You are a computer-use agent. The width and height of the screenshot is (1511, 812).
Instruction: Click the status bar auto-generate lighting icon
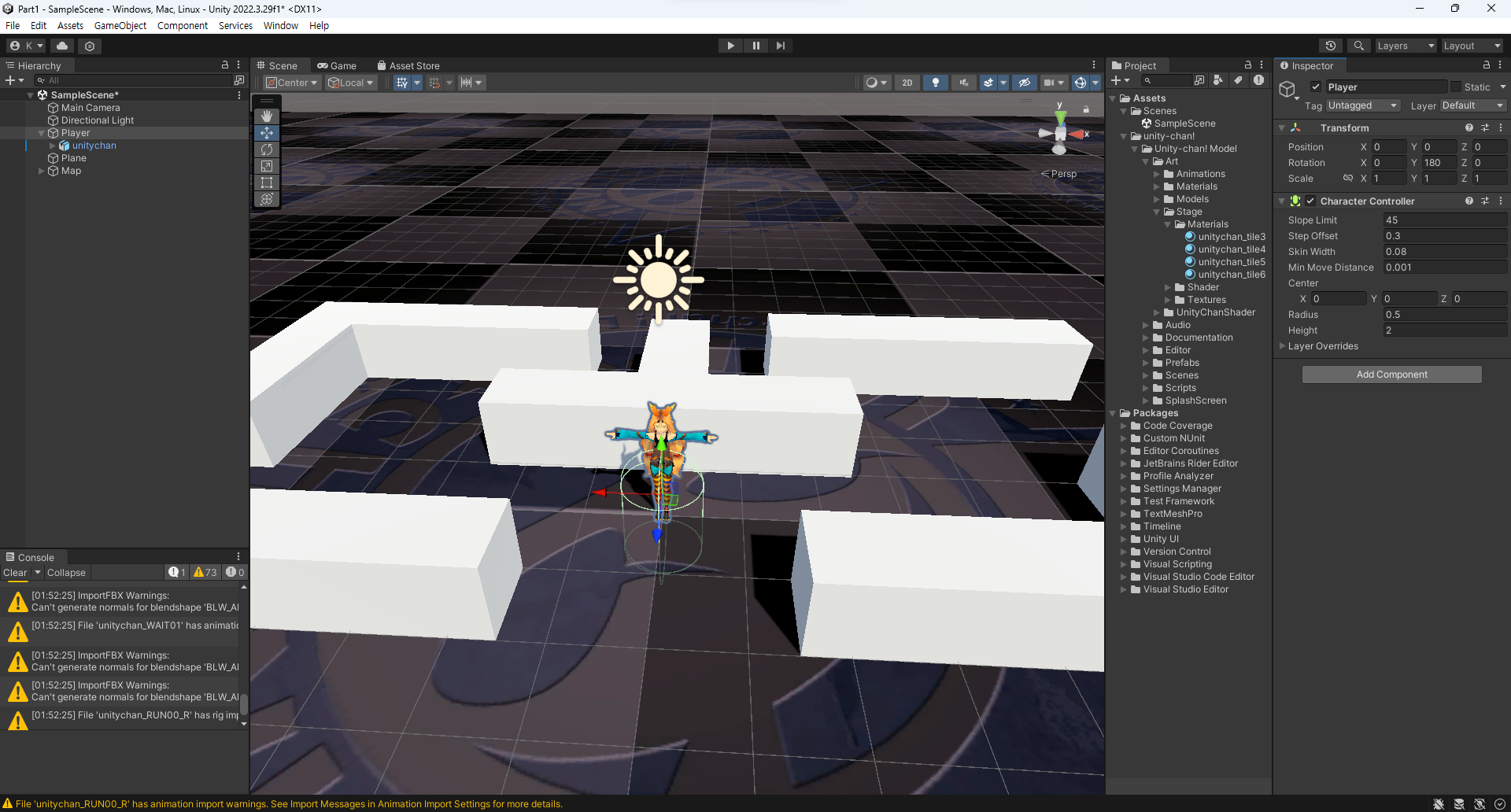point(1480,803)
